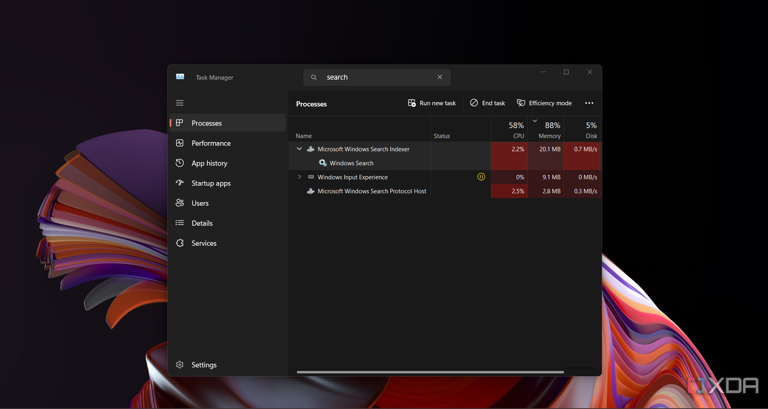Go to the Processes page
The height and width of the screenshot is (409, 768).
point(228,123)
